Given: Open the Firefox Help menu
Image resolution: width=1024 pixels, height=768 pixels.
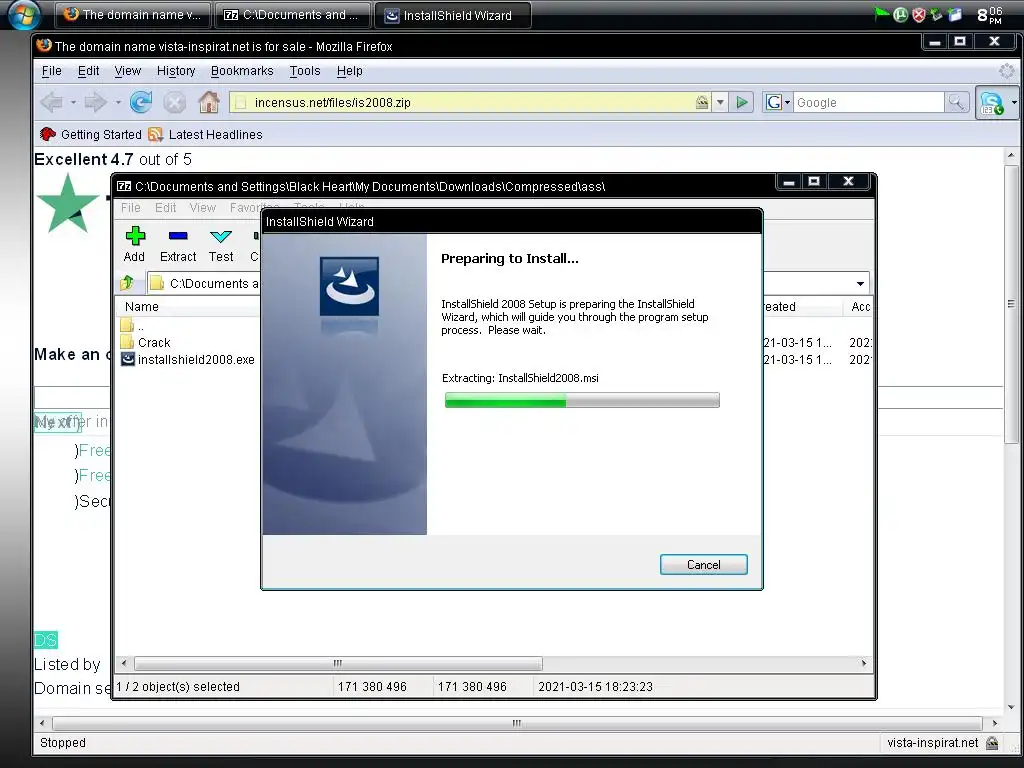Looking at the screenshot, I should [349, 71].
